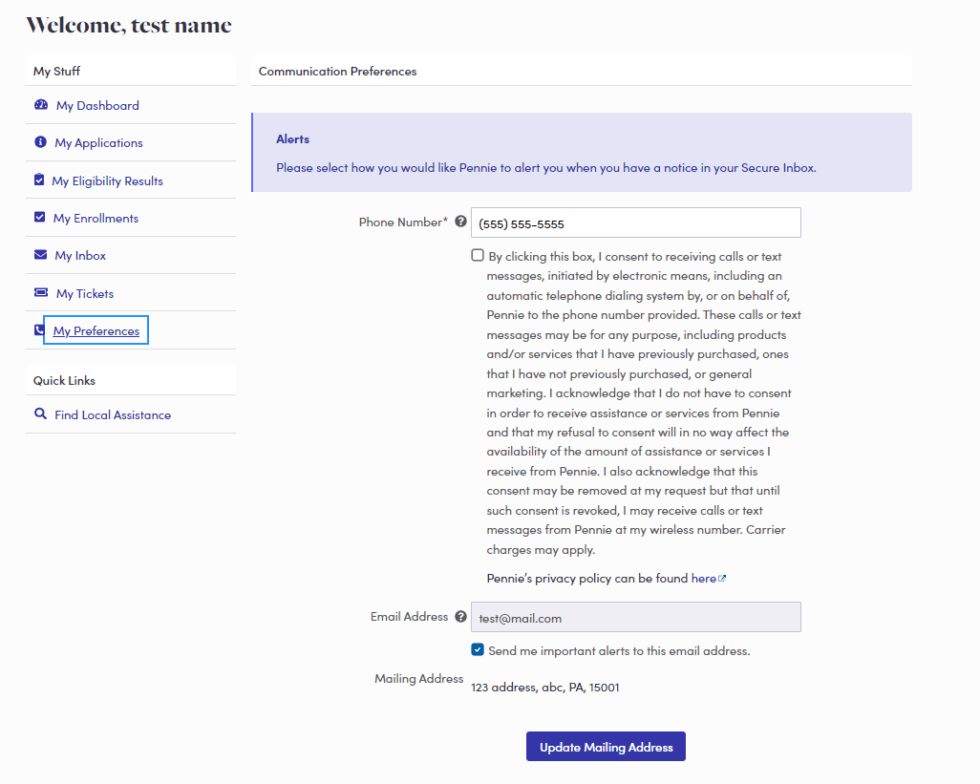The height and width of the screenshot is (784, 980).
Task: Click the My Applications info icon
Action: point(41,143)
